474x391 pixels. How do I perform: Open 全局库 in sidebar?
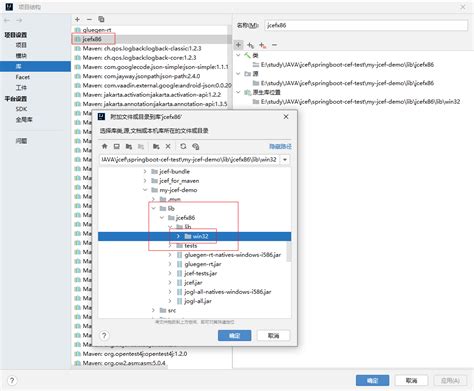coord(24,120)
